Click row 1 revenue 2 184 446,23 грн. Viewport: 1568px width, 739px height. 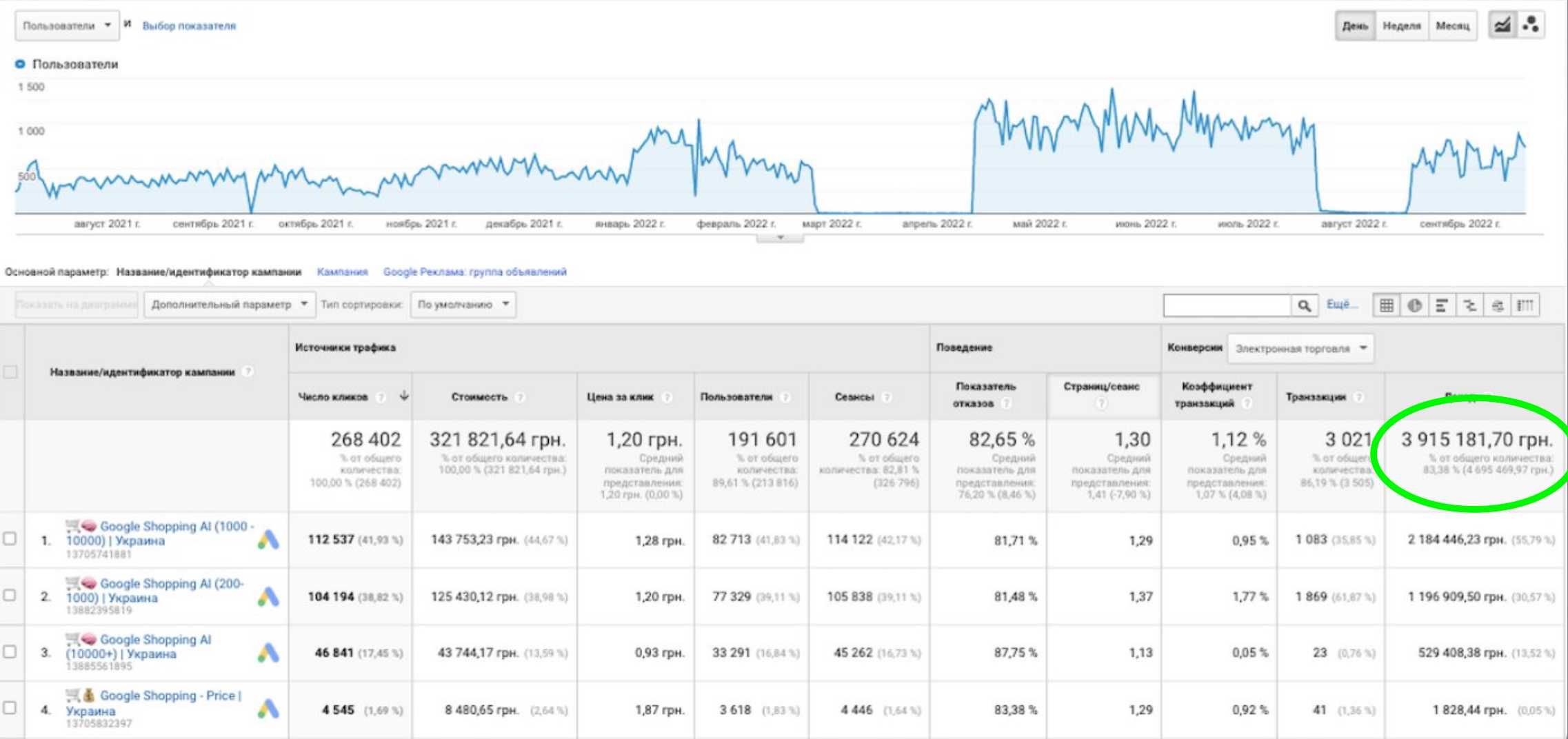click(x=1456, y=540)
